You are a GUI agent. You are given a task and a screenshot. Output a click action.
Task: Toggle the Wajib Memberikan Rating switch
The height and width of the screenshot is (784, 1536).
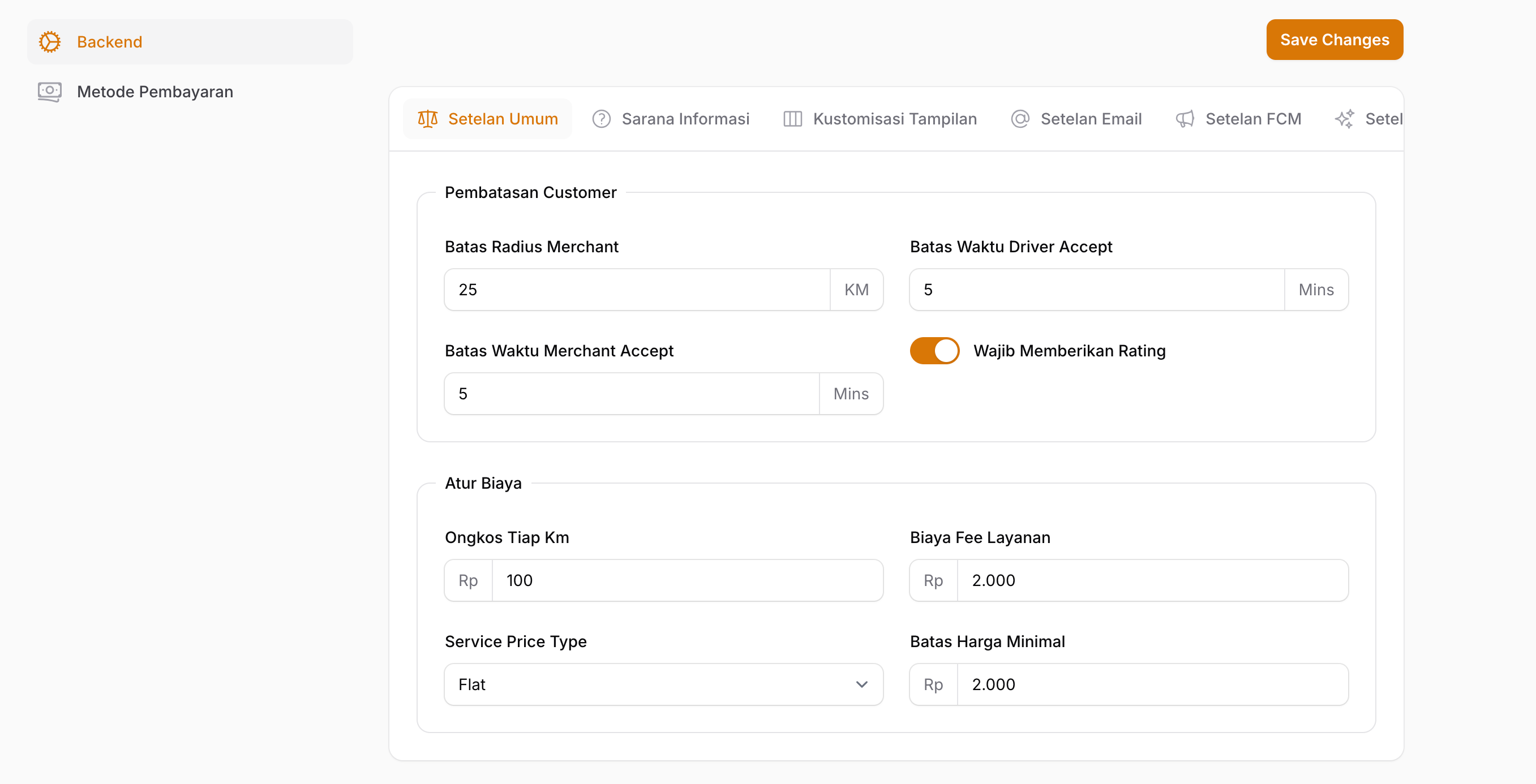pyautogui.click(x=934, y=351)
